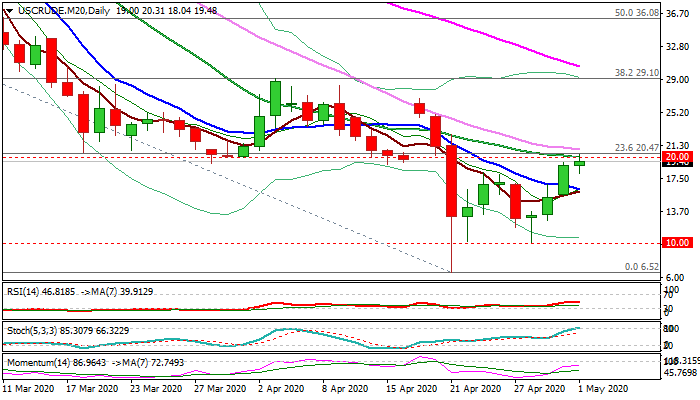Viewport: 700px width, 400px height.
Task: Click the small triangle before the USCRUDE title
Action: (x=8, y=10)
